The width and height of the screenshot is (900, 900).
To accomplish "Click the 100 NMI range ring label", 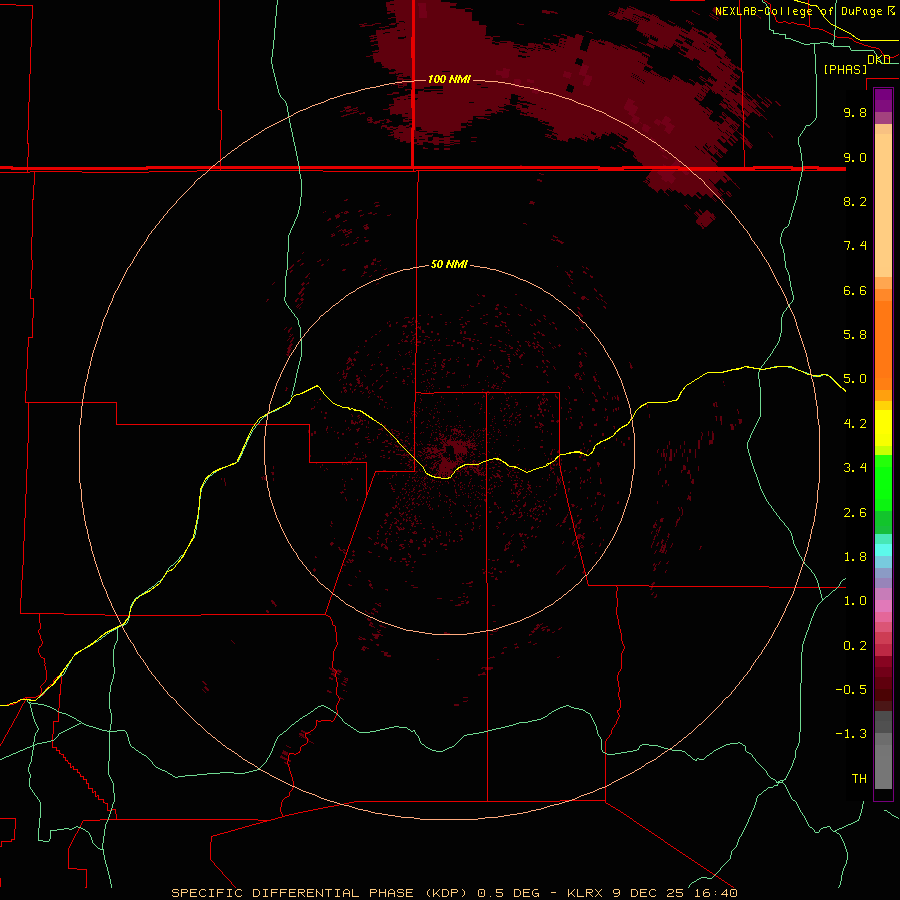I will 449,79.
